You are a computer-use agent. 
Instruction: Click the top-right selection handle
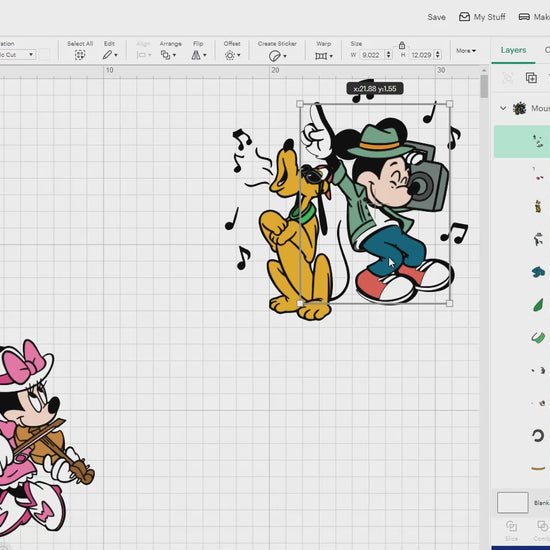[449, 104]
